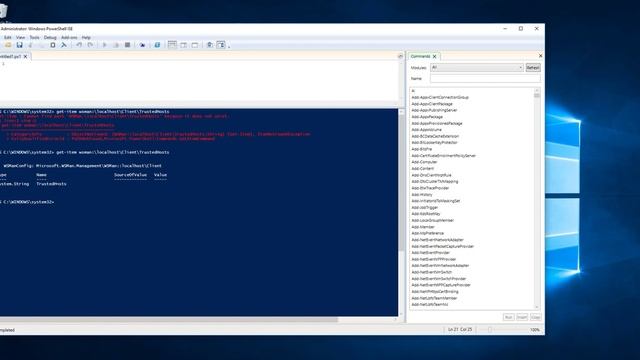The width and height of the screenshot is (640, 360).
Task: Run the script with the play icon
Action: 104,45
